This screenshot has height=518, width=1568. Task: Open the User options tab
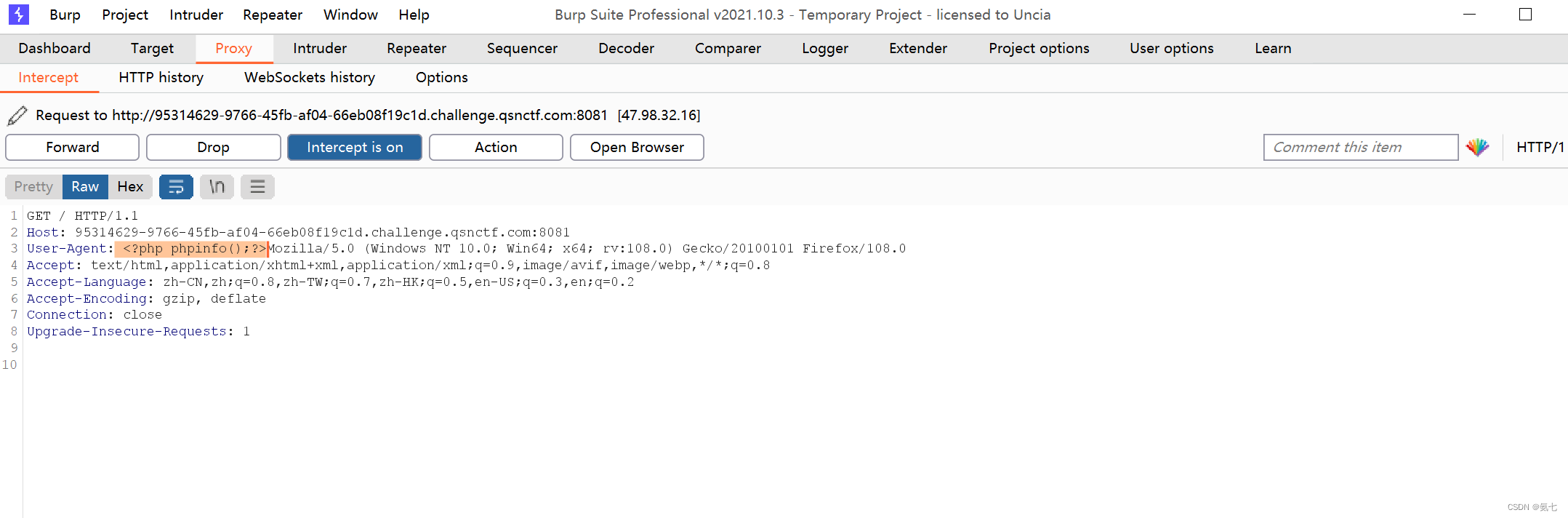click(1171, 48)
